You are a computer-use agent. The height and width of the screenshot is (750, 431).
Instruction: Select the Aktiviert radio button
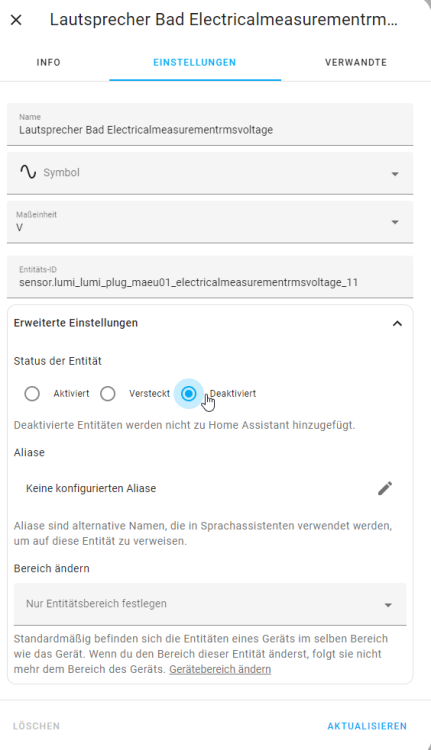coord(32,394)
